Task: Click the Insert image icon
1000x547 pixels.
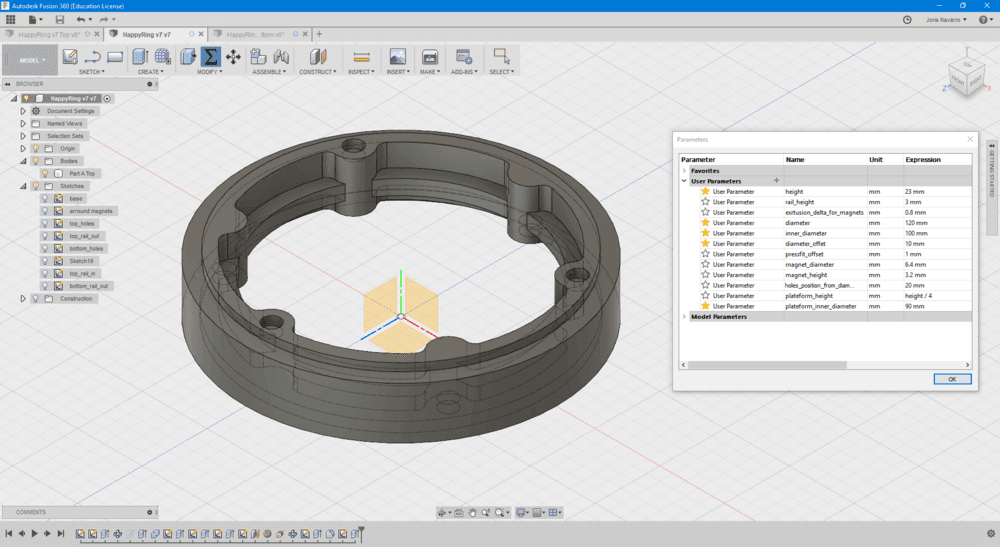Action: click(397, 57)
